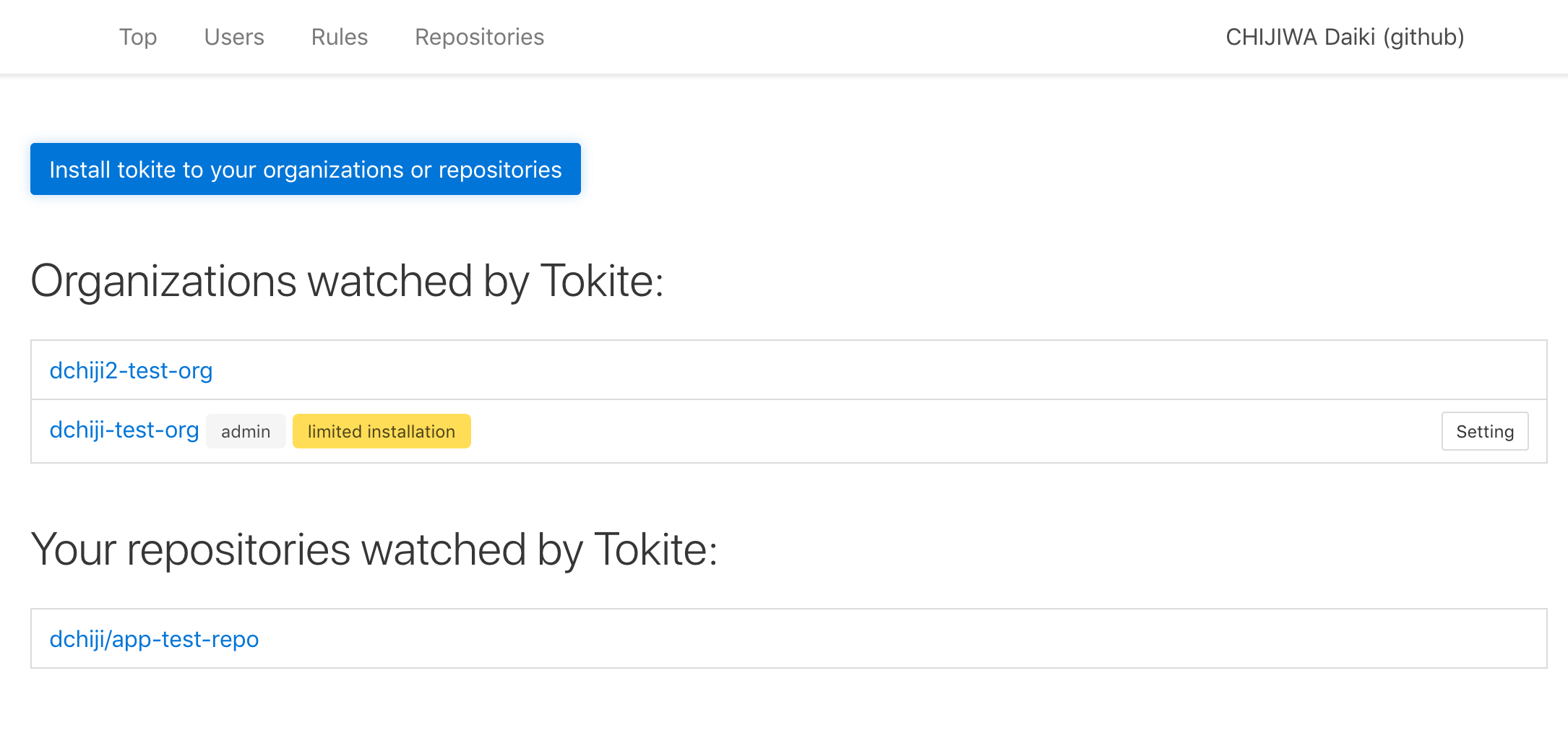Open the dchiji/app-test-repo repository link
The width and height of the screenshot is (1568, 738).
(154, 639)
